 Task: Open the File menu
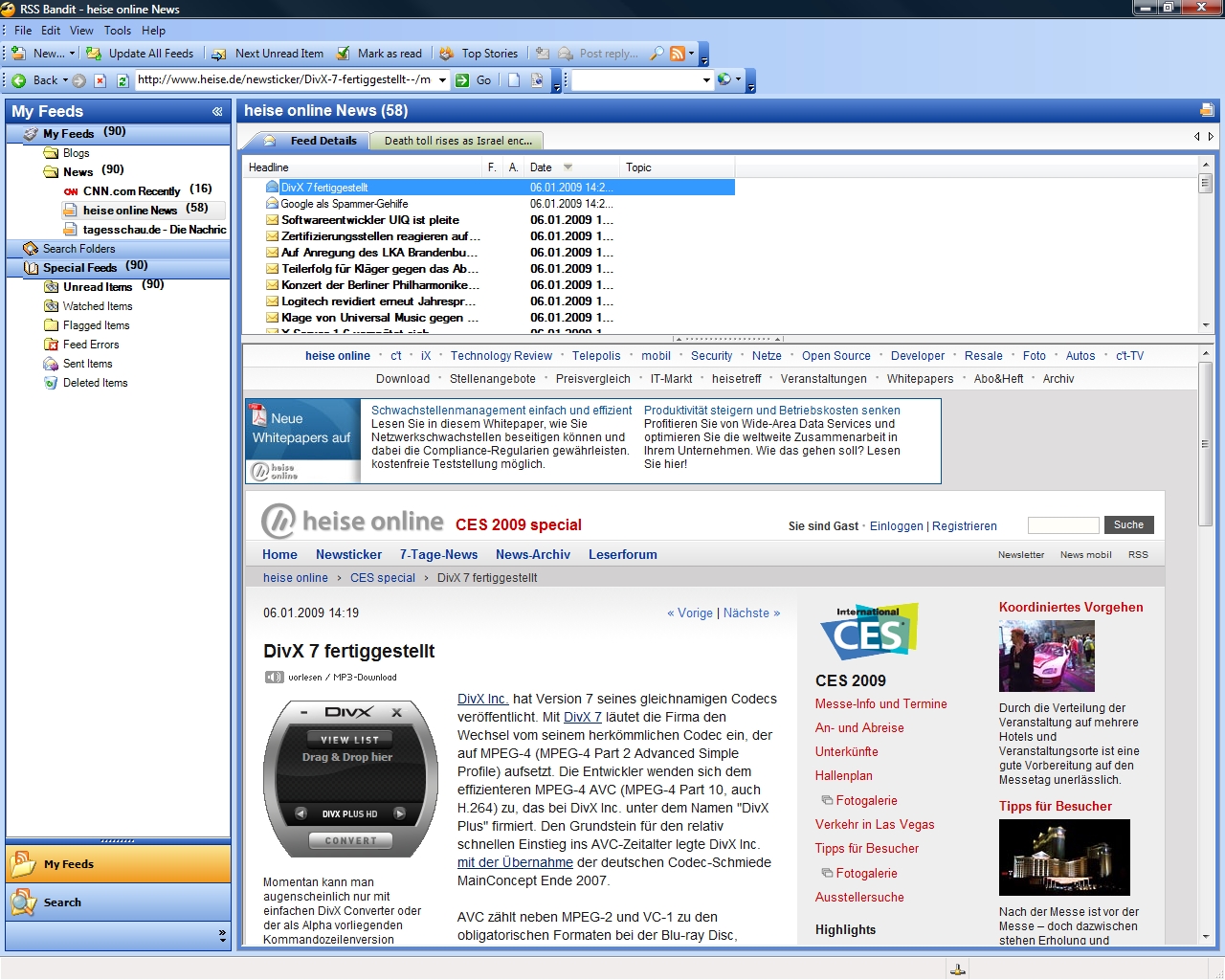click(23, 30)
